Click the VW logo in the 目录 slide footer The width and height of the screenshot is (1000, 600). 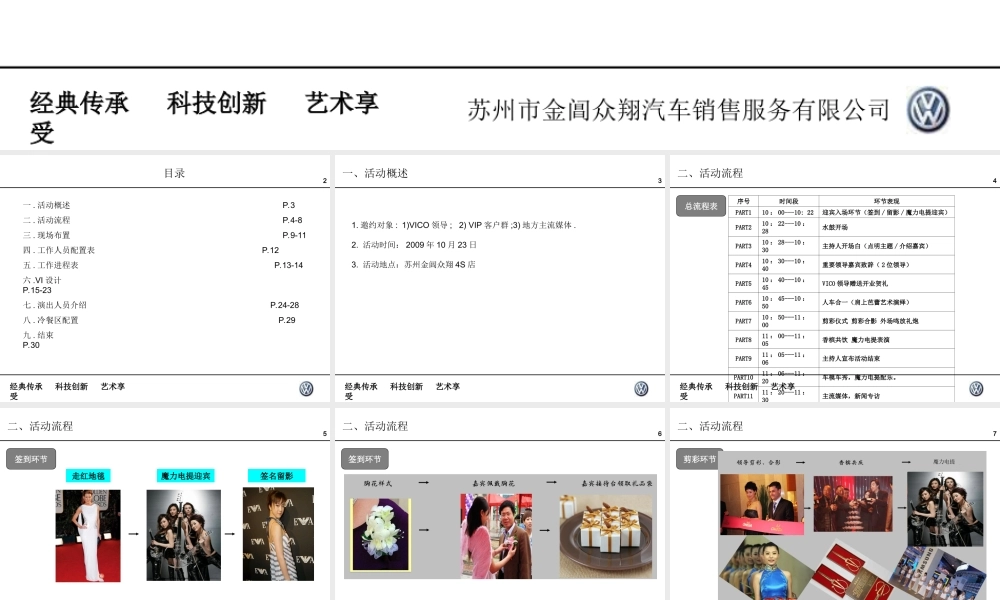point(306,388)
